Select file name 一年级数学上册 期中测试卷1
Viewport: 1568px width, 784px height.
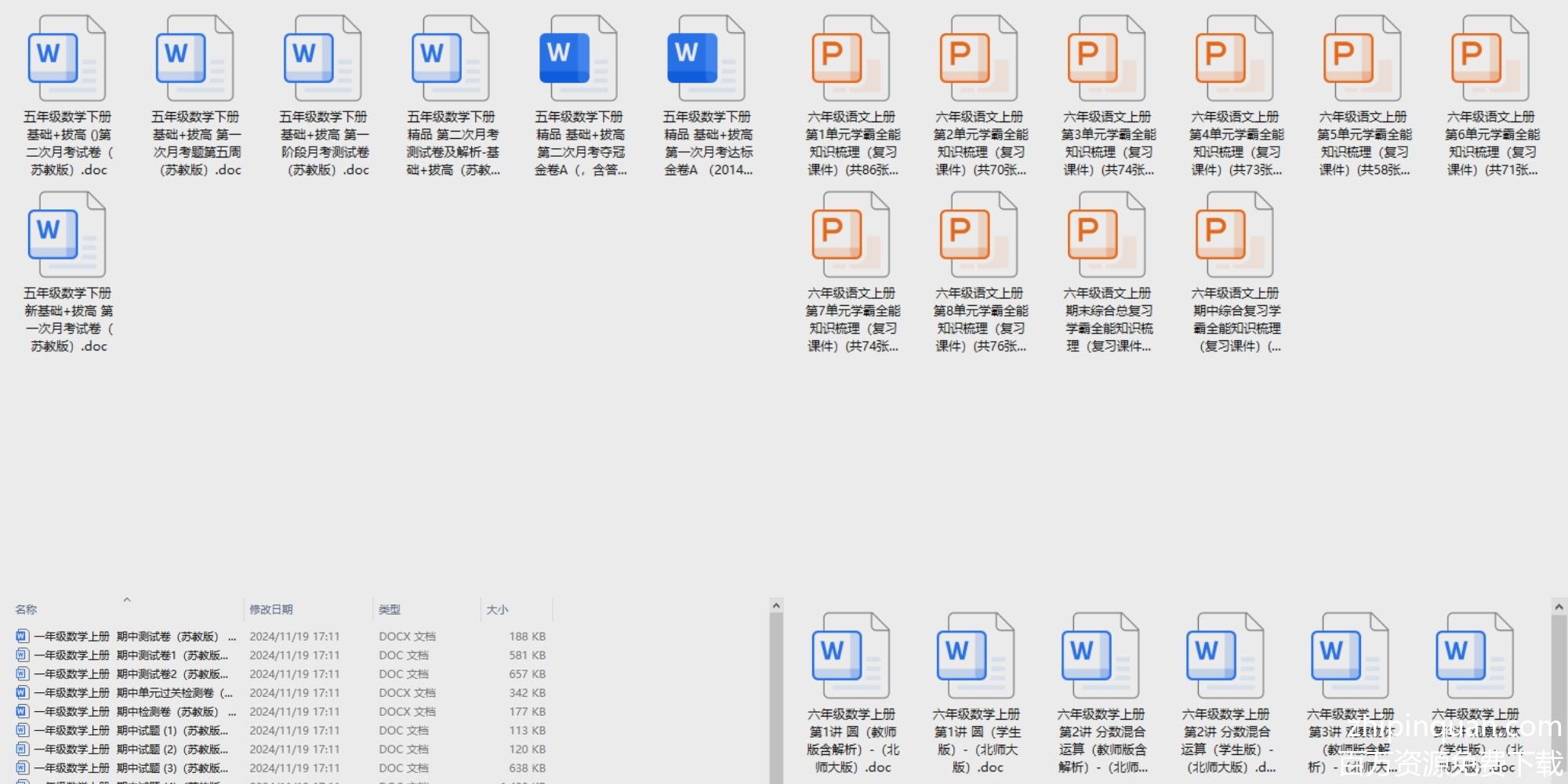coord(131,655)
